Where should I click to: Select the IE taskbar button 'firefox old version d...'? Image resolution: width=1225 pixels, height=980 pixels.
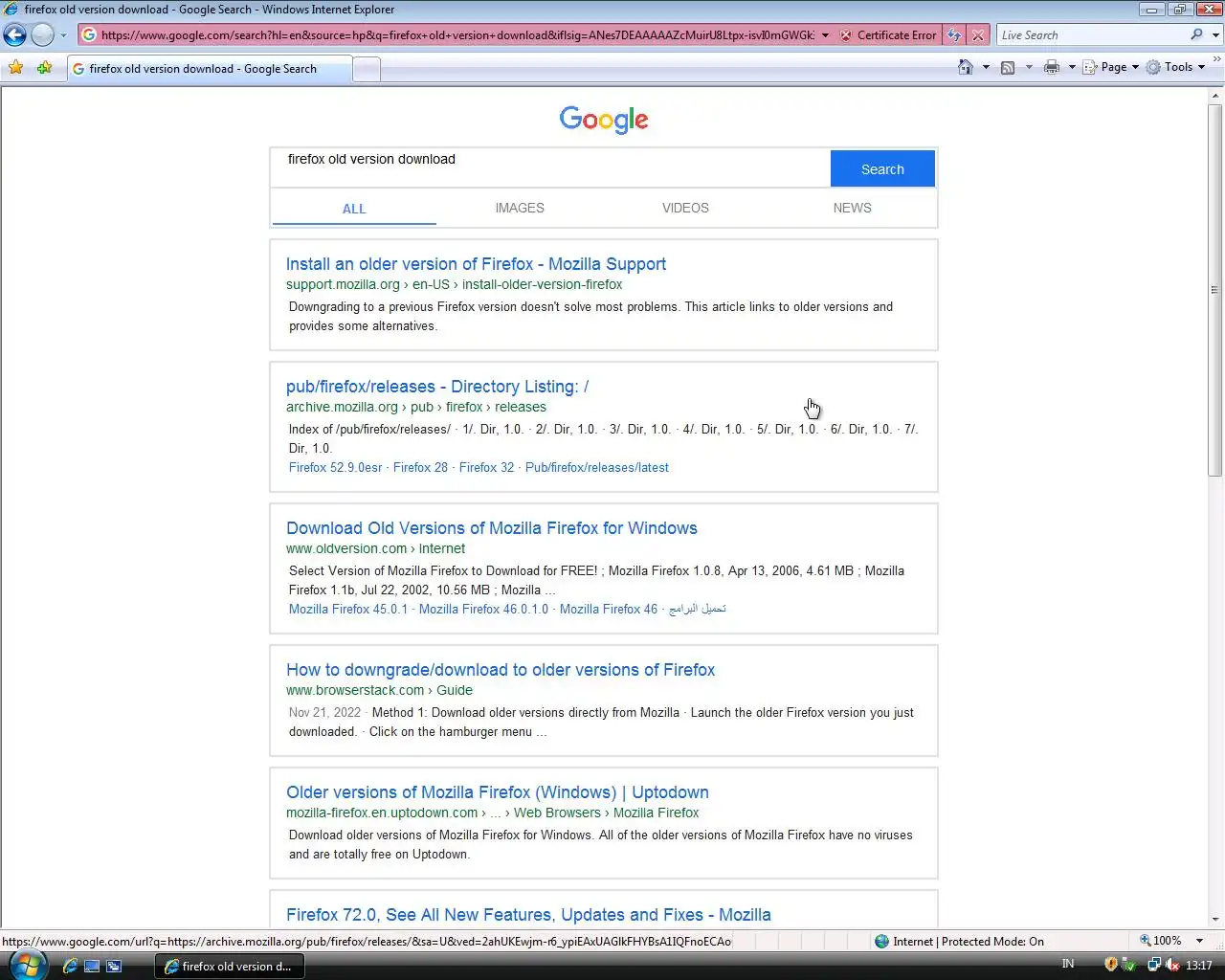[x=230, y=966]
